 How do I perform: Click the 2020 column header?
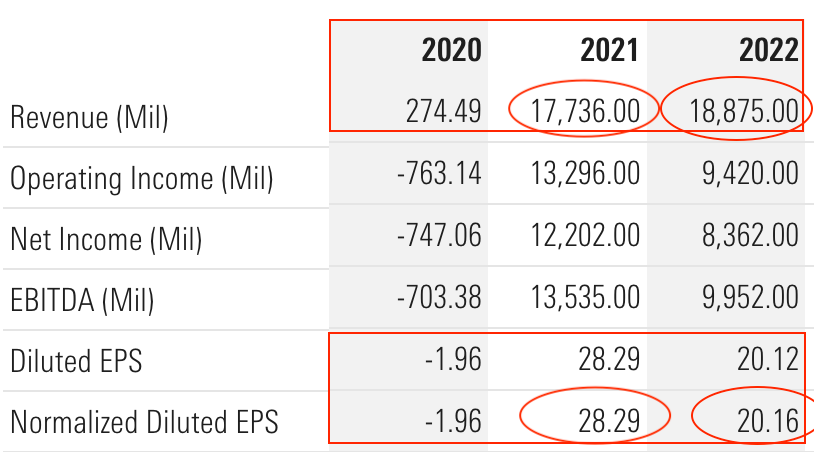(452, 50)
